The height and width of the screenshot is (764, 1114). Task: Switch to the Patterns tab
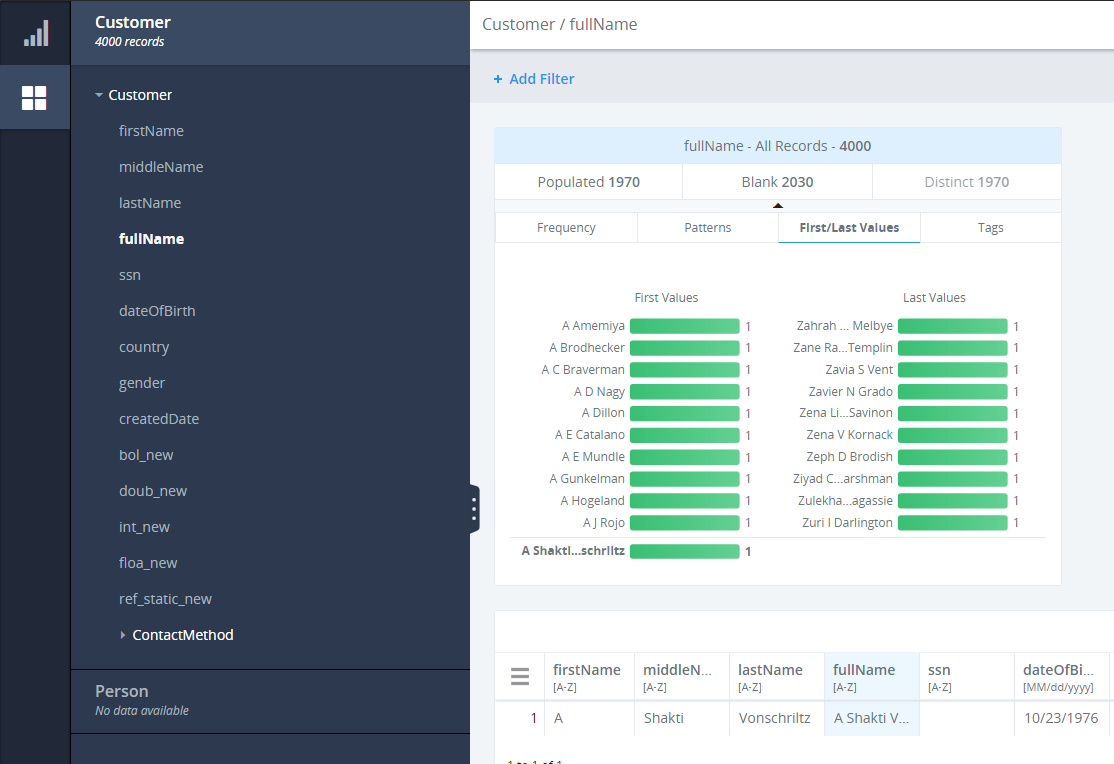tap(708, 227)
